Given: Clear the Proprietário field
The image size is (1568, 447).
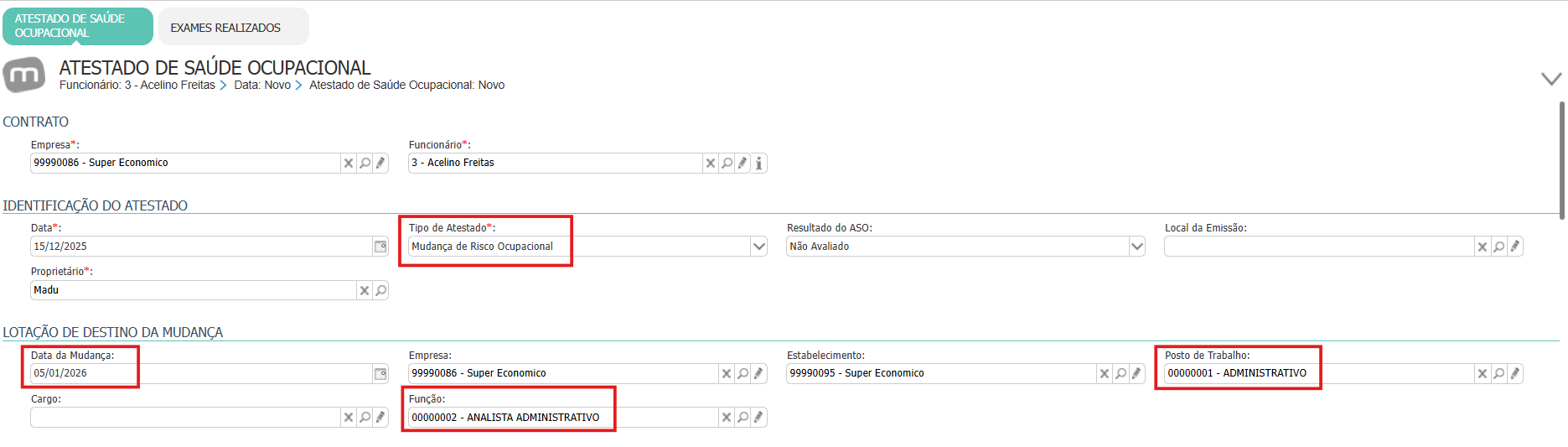Looking at the screenshot, I should (365, 290).
